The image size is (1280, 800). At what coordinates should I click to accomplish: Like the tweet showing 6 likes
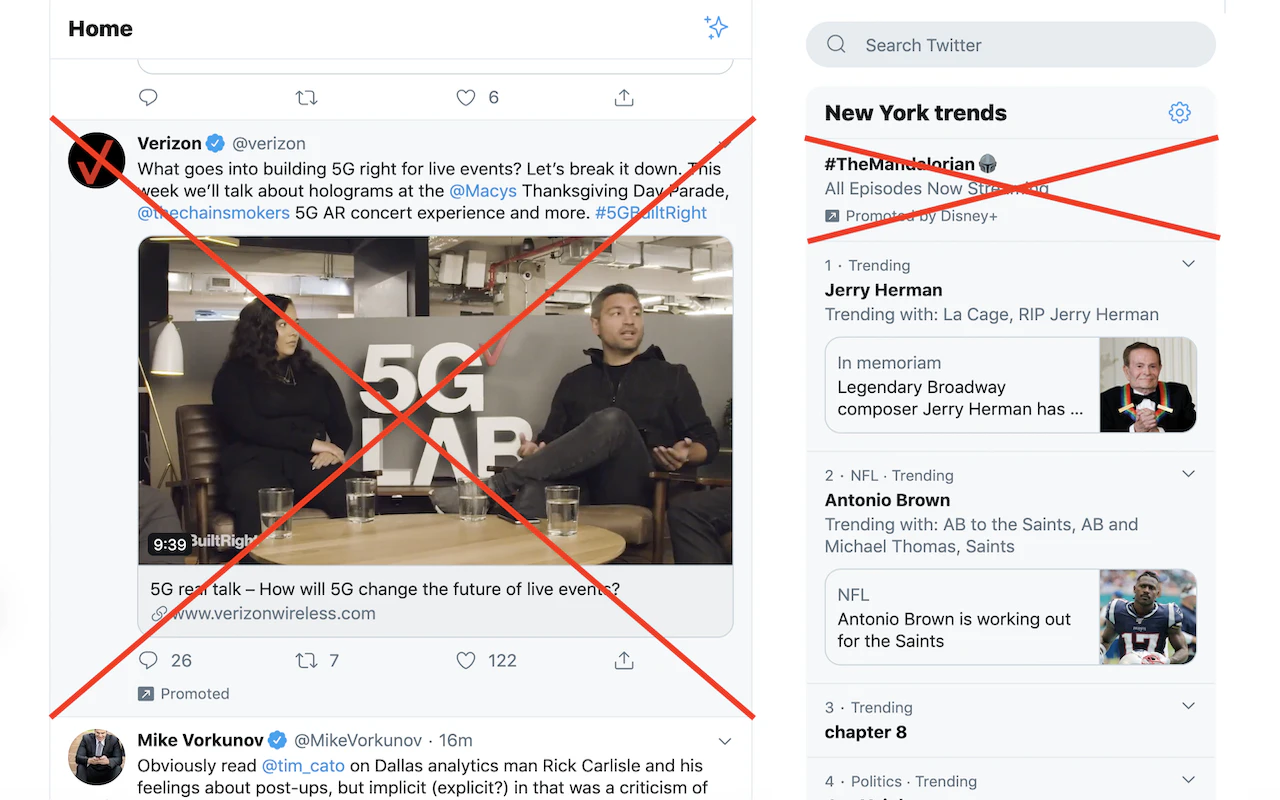(465, 97)
